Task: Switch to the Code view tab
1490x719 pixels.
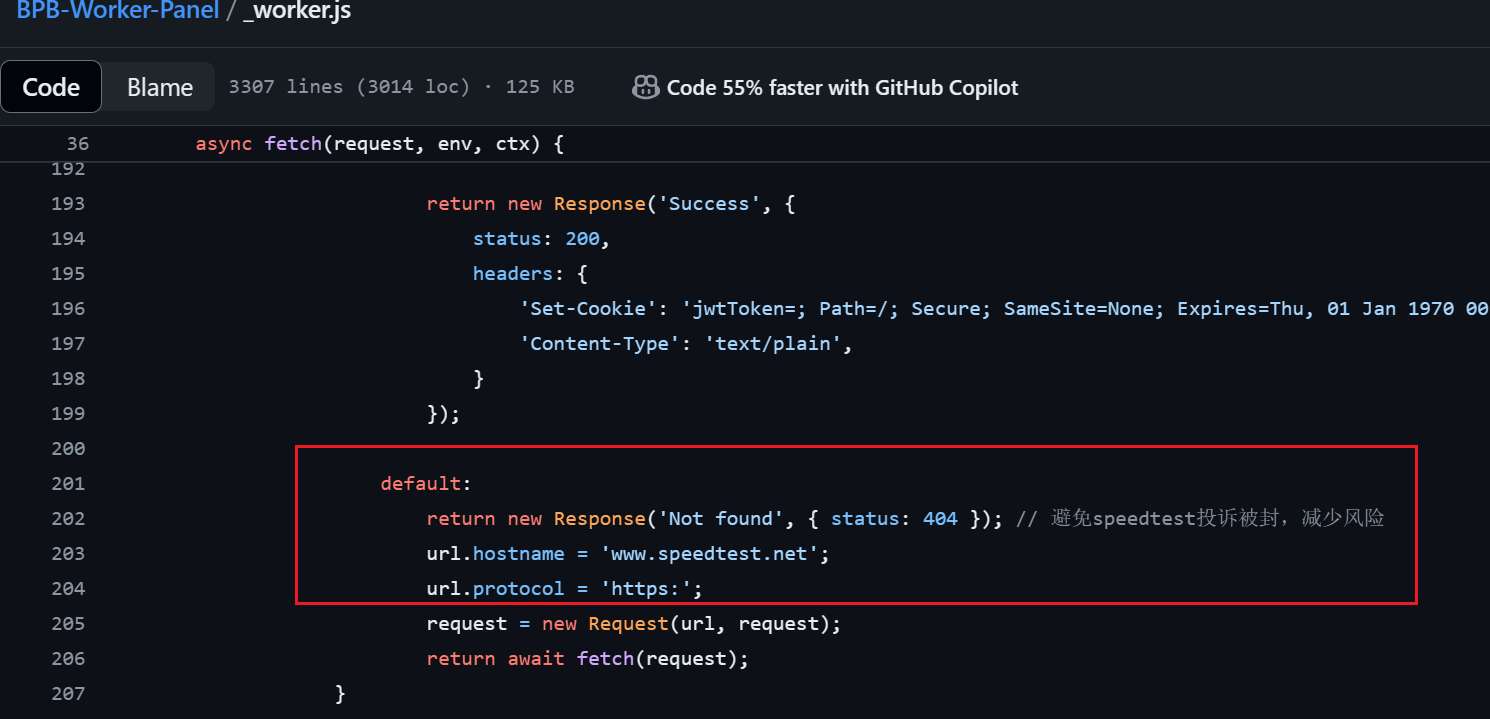Action: click(x=51, y=87)
